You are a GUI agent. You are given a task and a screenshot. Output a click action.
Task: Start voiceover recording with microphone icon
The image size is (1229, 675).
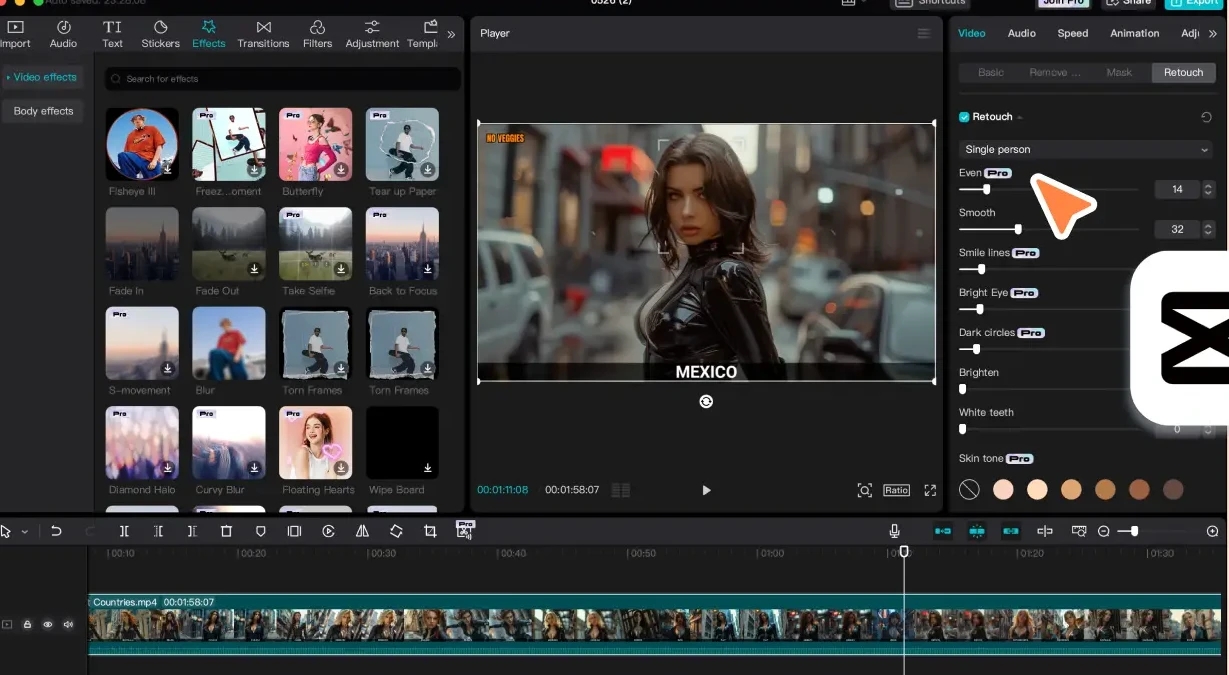(x=894, y=532)
